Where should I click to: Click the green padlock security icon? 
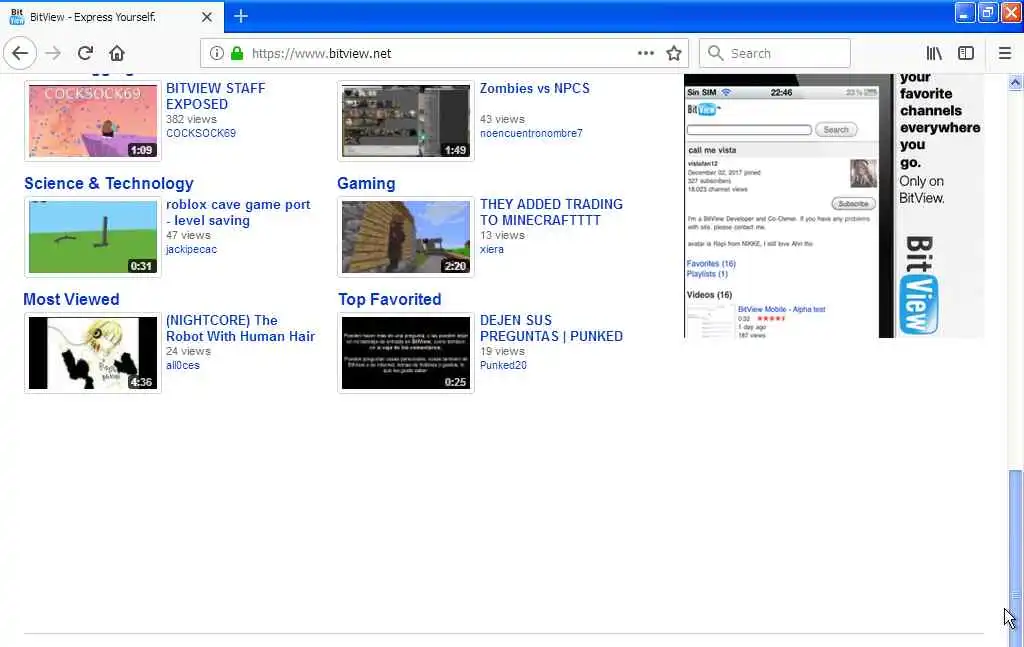(237, 53)
